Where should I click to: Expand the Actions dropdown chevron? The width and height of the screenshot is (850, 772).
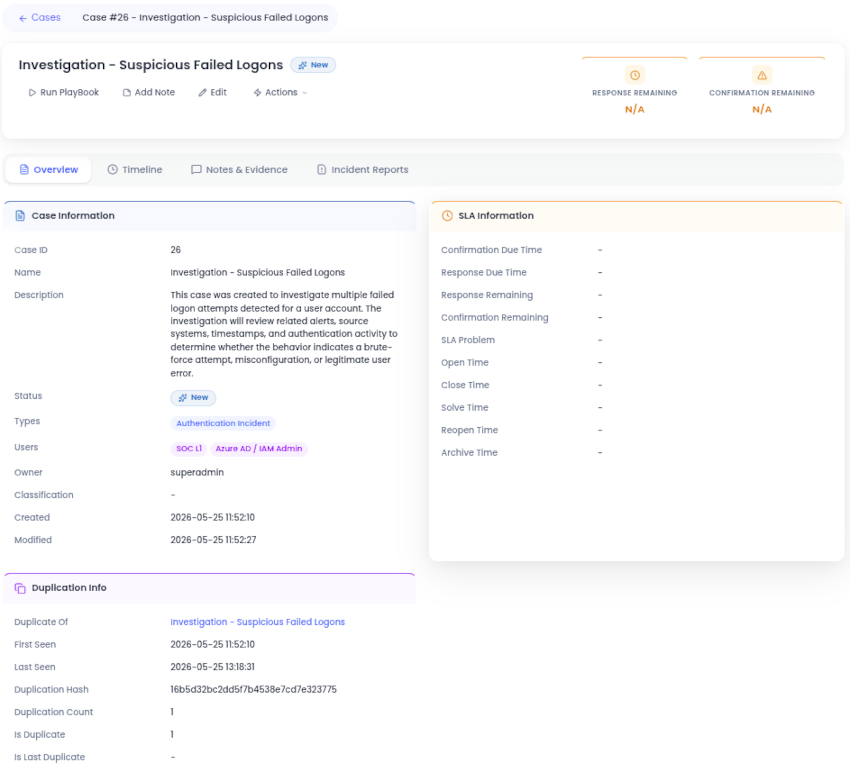[305, 93]
